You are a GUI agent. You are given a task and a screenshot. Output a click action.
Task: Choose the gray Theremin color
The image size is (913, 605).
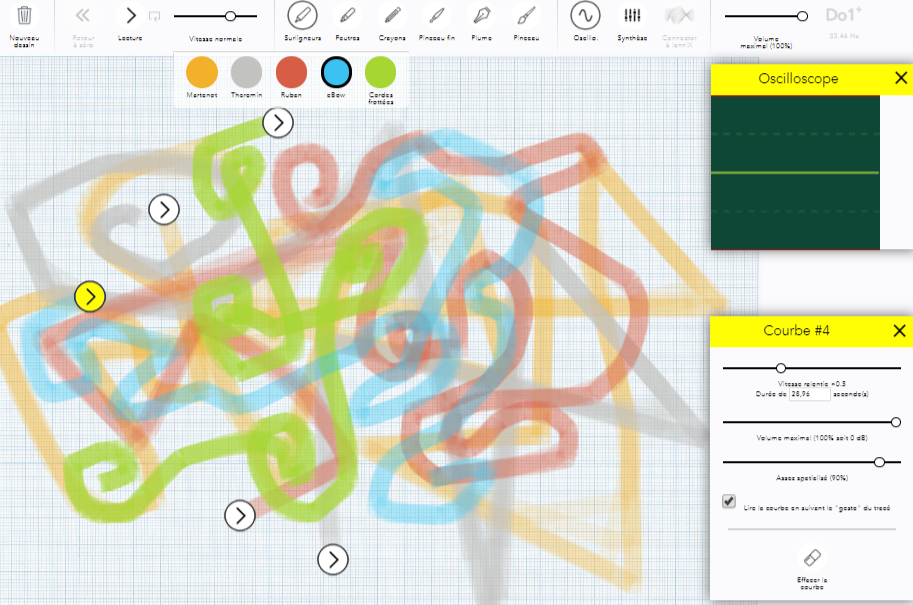(x=246, y=72)
